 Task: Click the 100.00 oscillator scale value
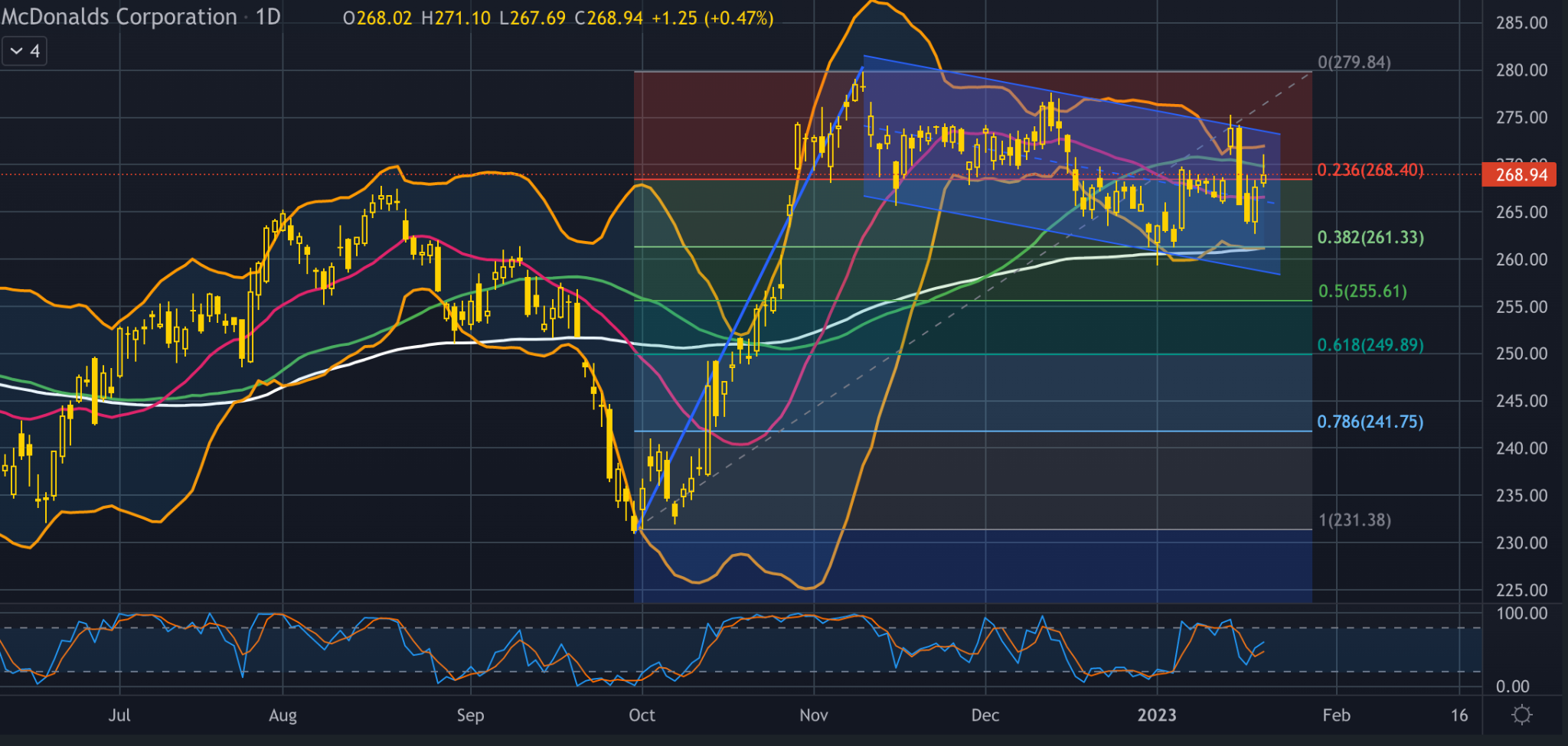click(1521, 614)
